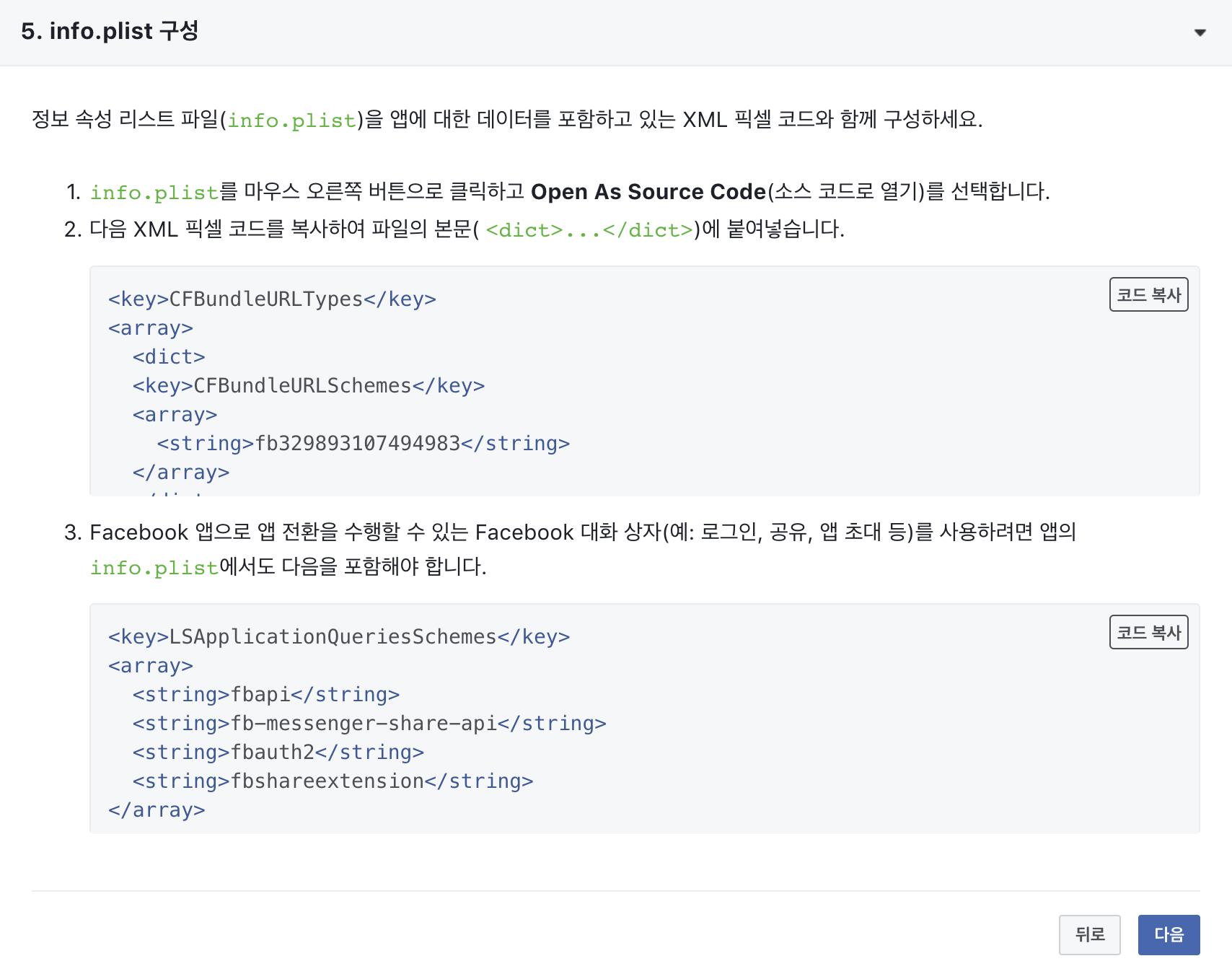Click info.plist code text in intro sentence
The image size is (1232, 974).
(292, 120)
